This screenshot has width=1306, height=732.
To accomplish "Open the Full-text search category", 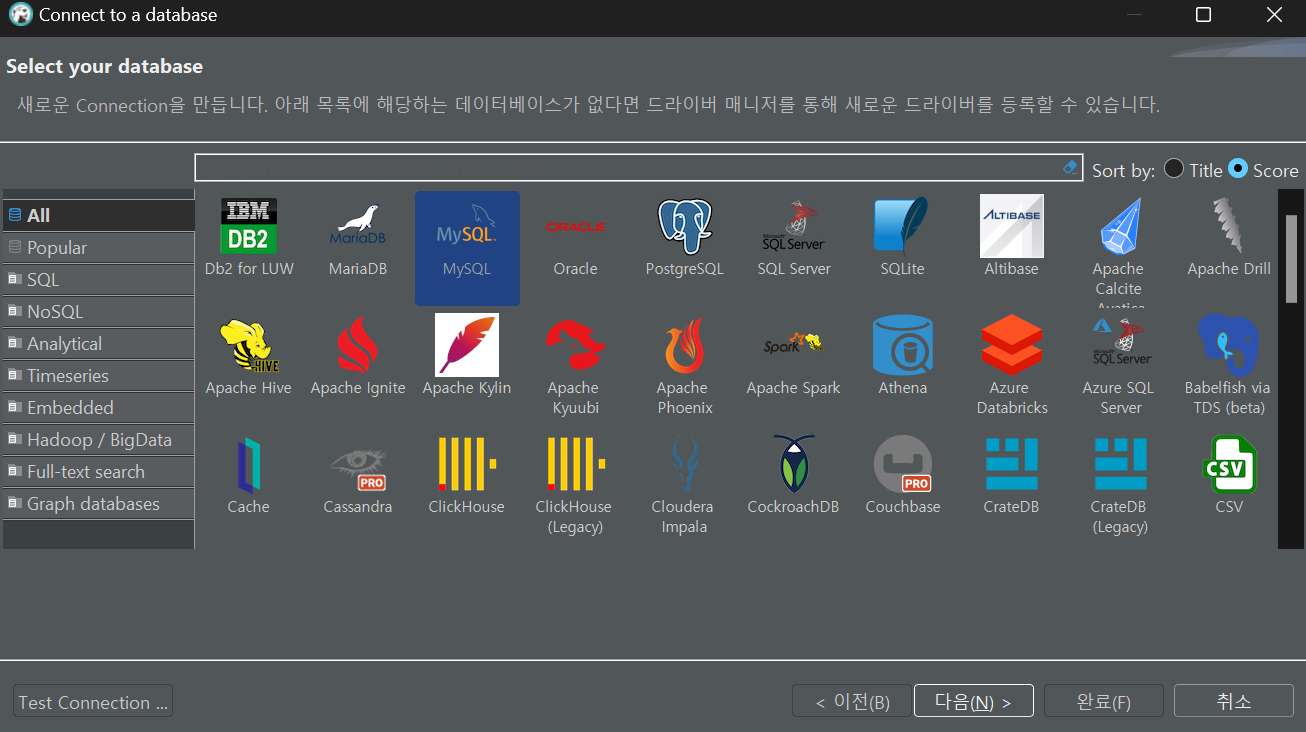I will click(99, 471).
